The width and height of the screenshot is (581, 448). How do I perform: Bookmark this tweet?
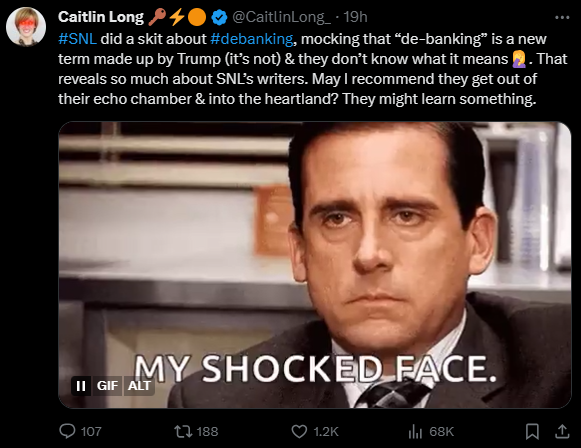coord(532,431)
